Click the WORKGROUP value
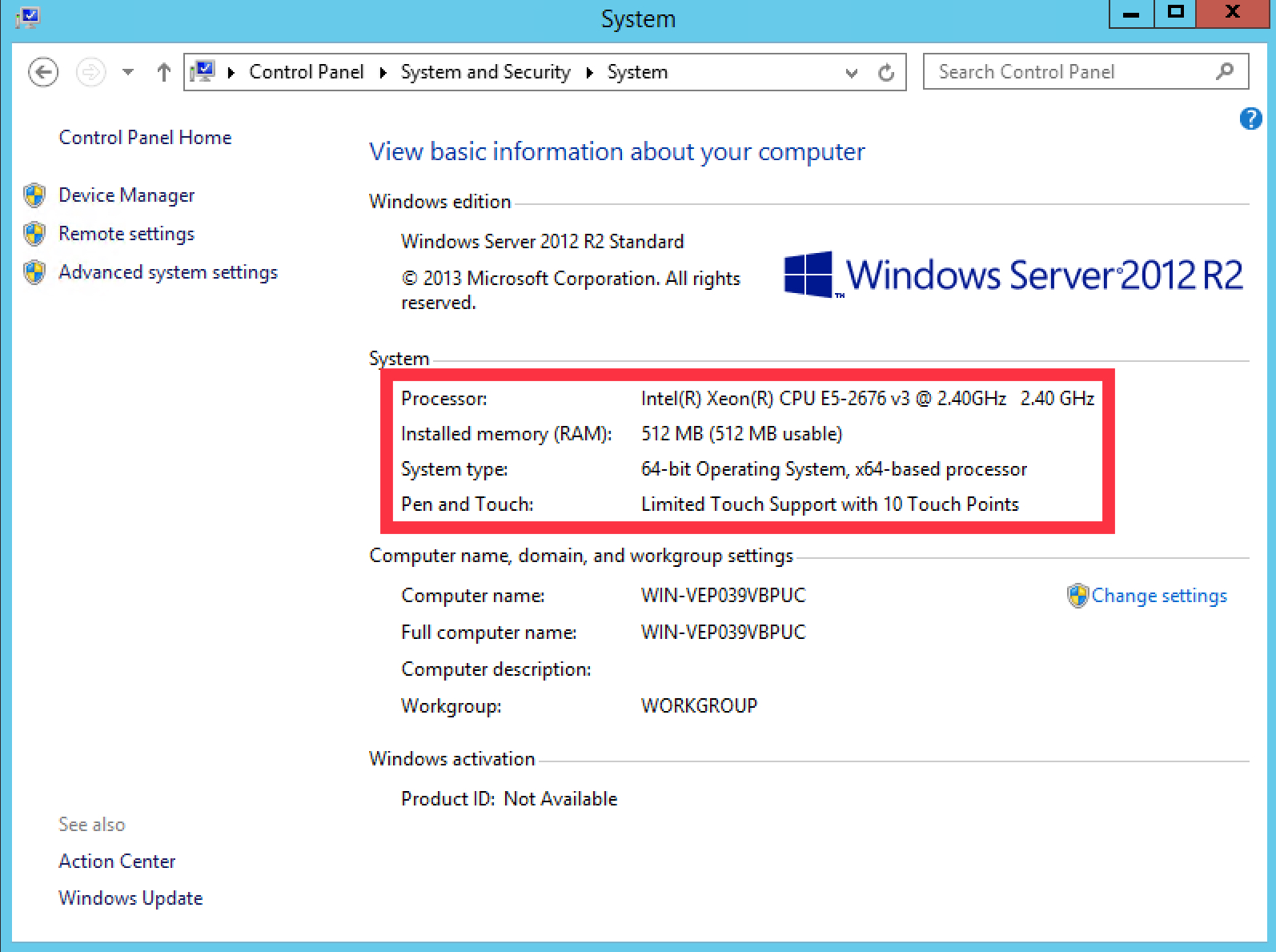Screen dimensions: 1276x952 click(700, 706)
